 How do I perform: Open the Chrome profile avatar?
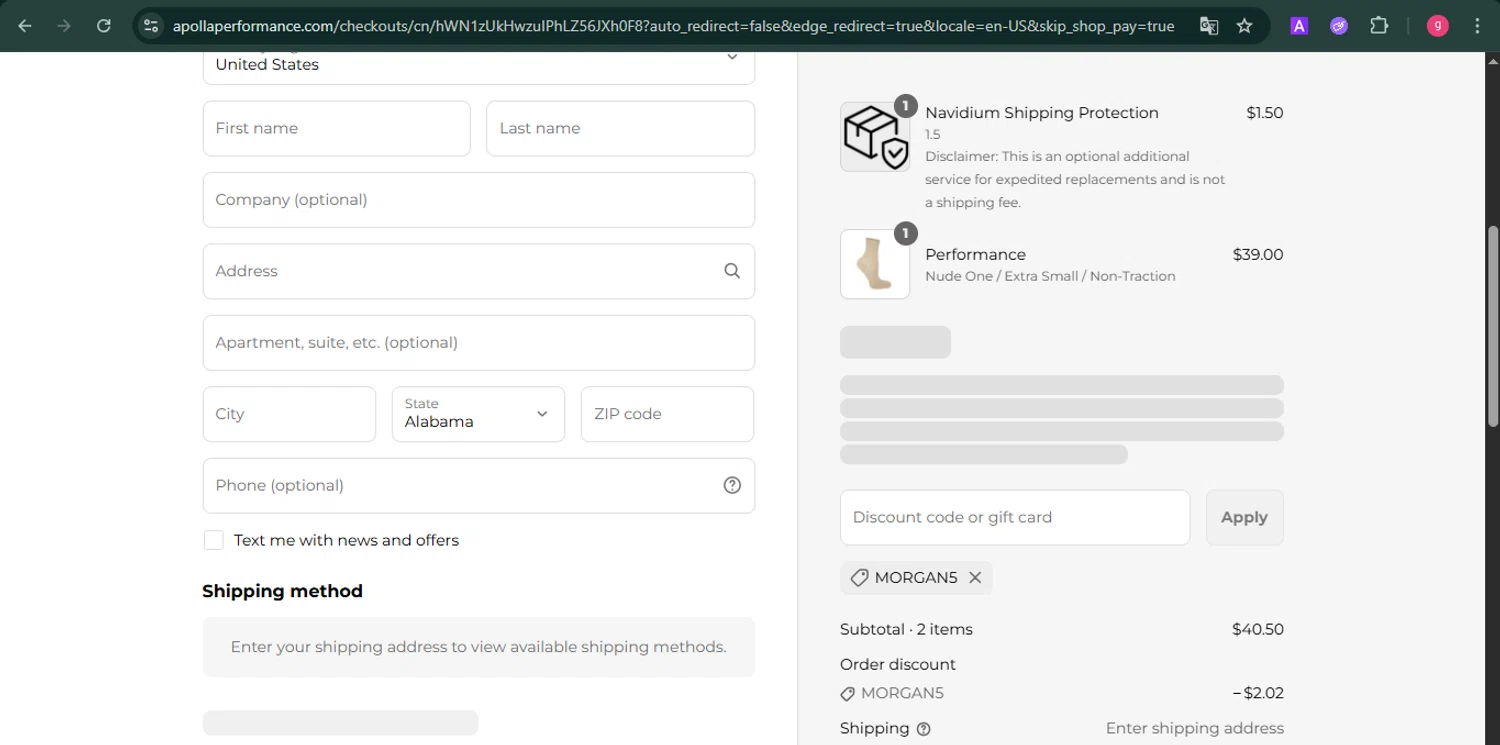click(x=1438, y=26)
